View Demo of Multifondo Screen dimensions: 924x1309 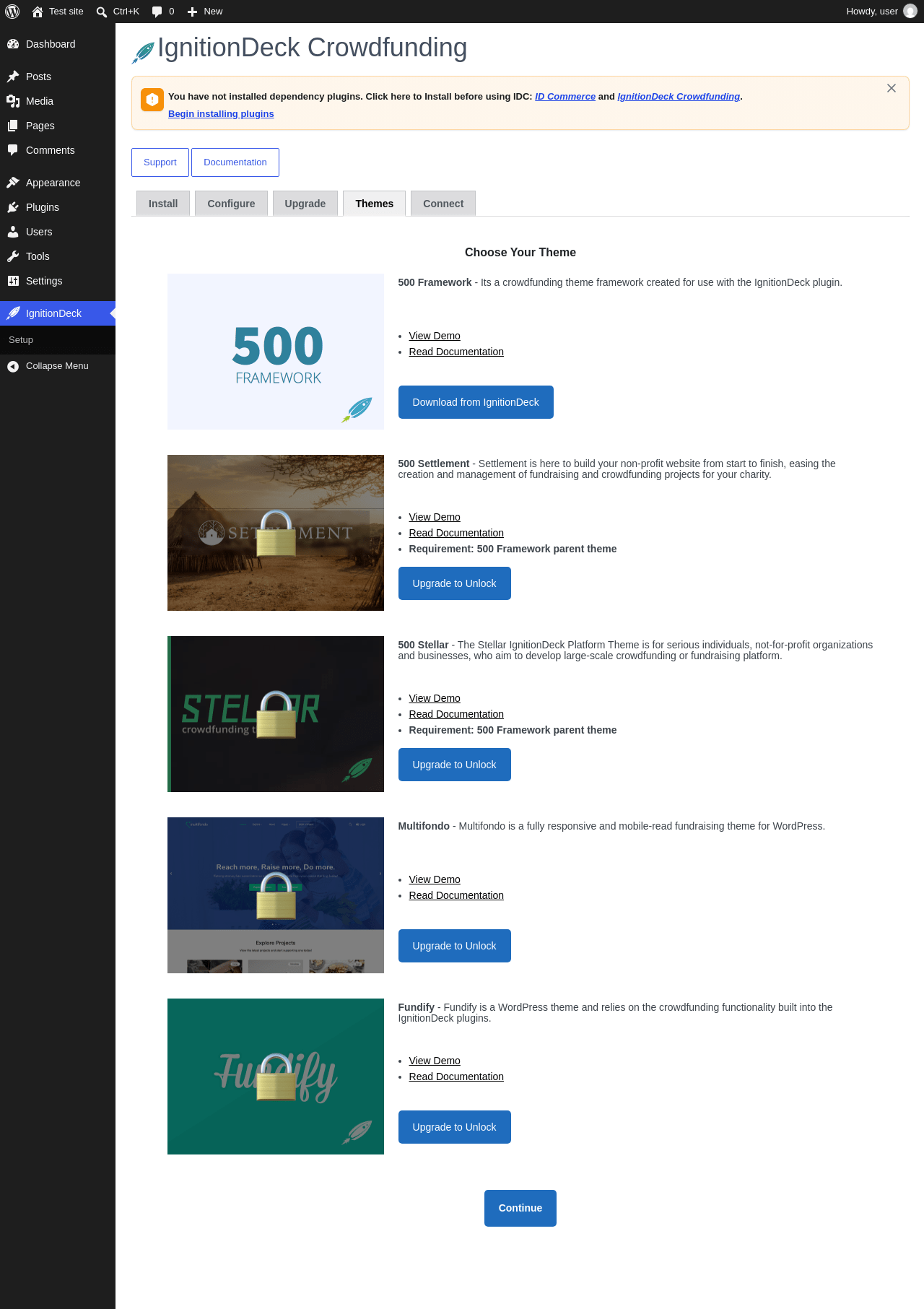435,879
